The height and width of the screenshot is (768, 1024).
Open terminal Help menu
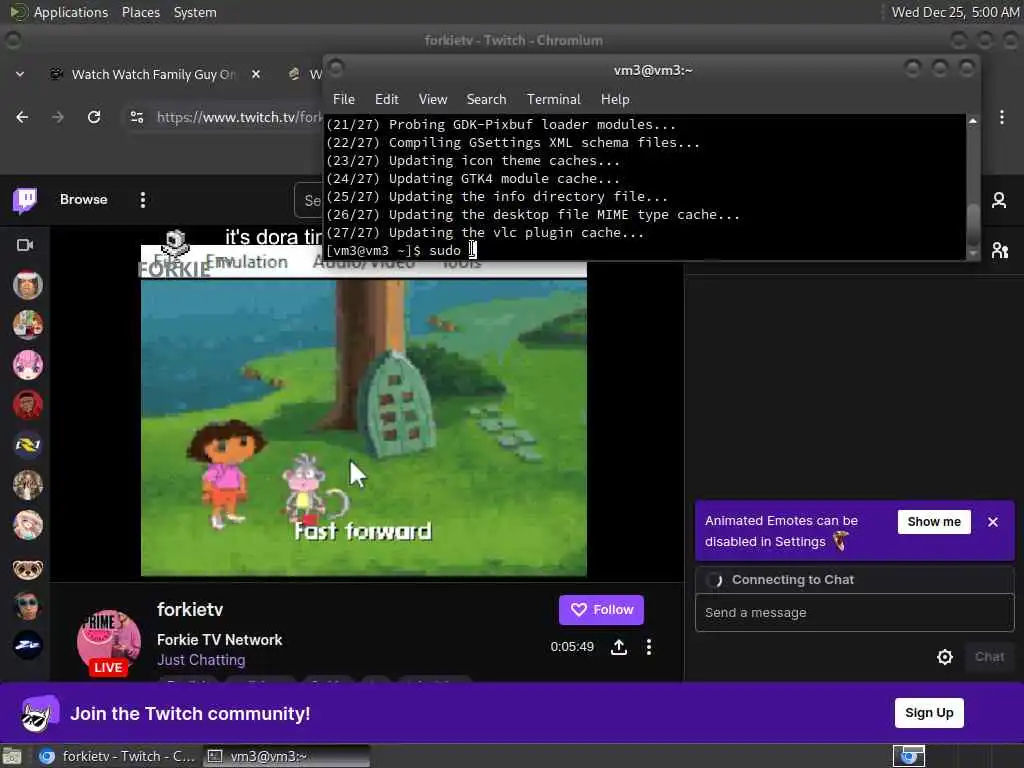point(615,99)
